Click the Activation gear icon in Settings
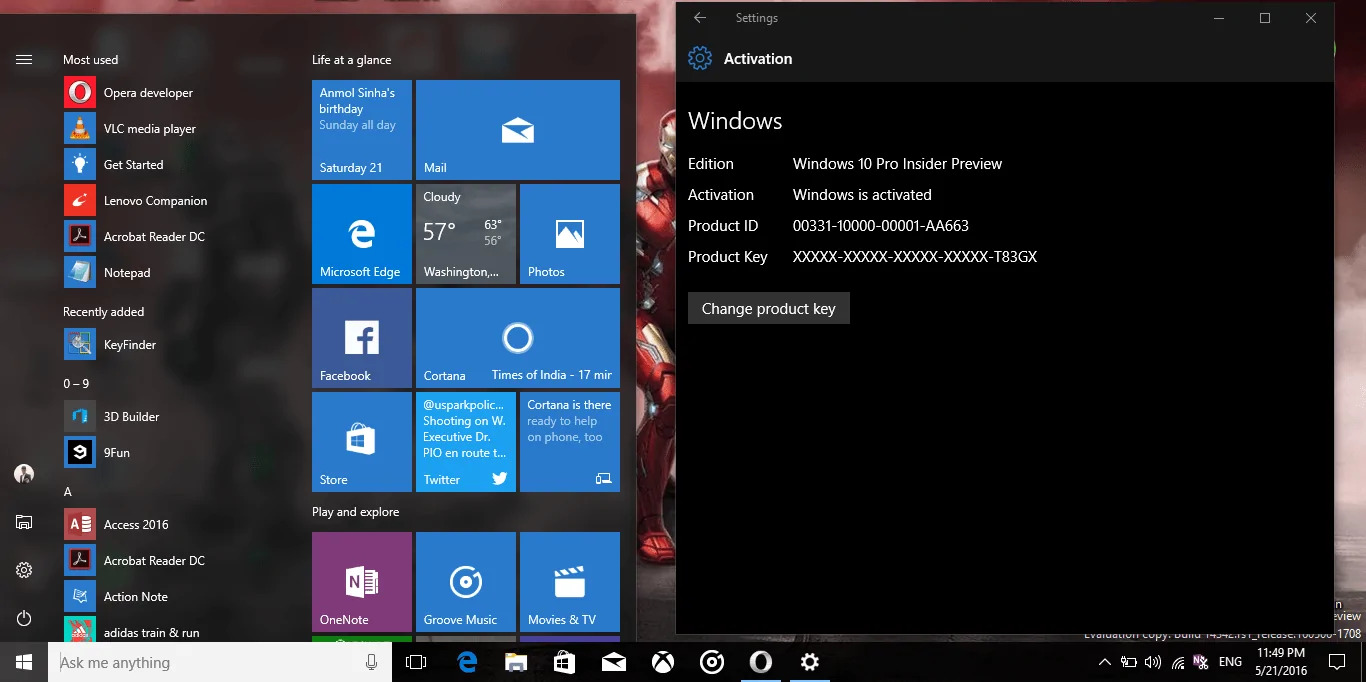The height and width of the screenshot is (682, 1366). 700,59
